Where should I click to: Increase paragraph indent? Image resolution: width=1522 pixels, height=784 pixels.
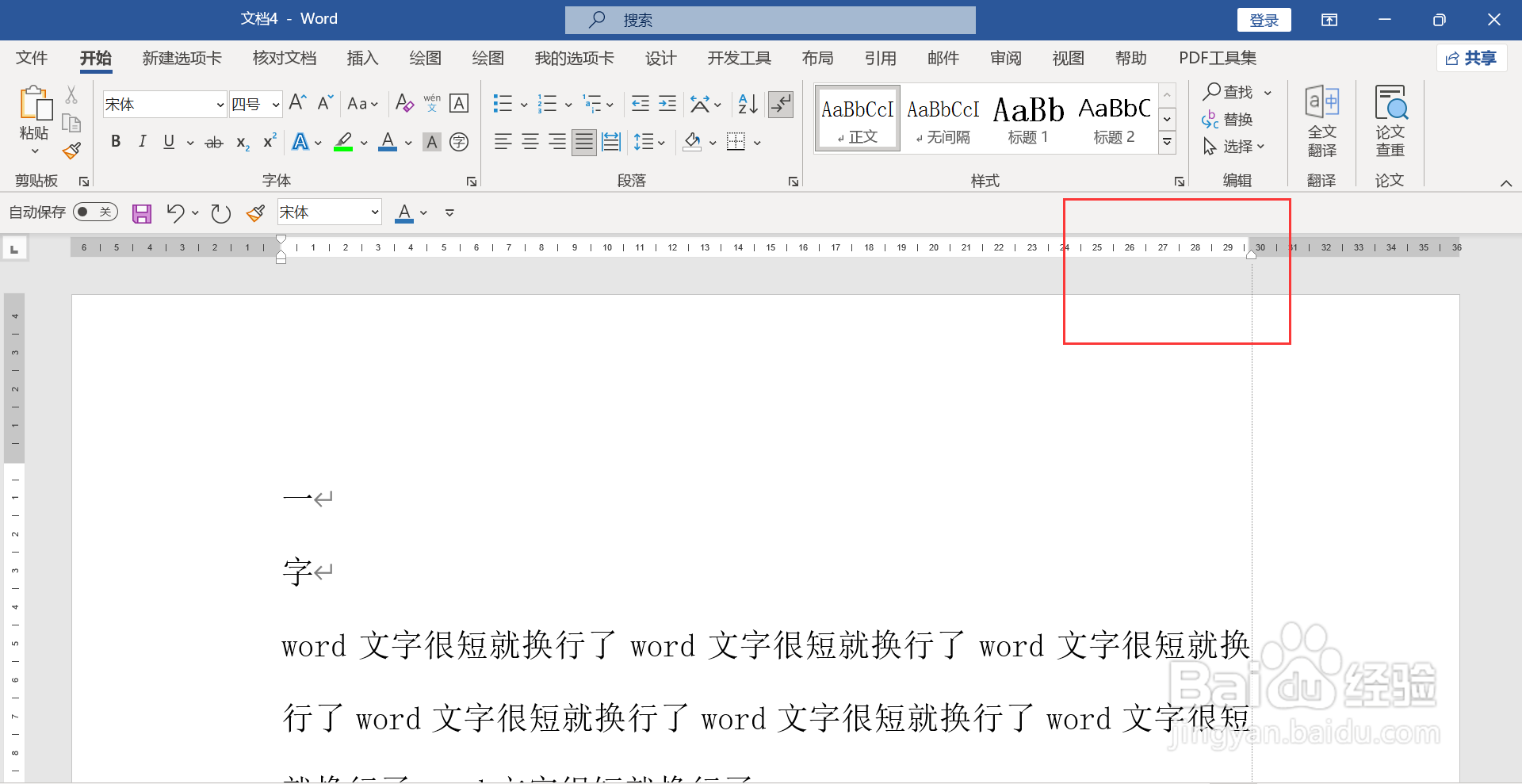tap(667, 103)
